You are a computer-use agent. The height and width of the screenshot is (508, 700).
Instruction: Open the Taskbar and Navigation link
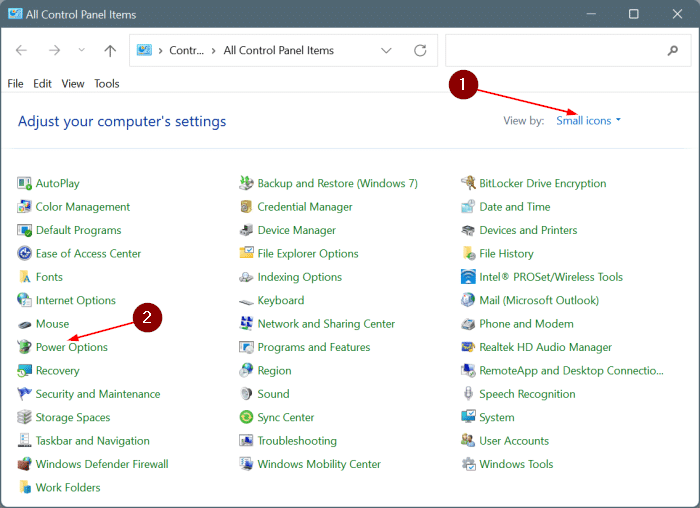tap(92, 441)
